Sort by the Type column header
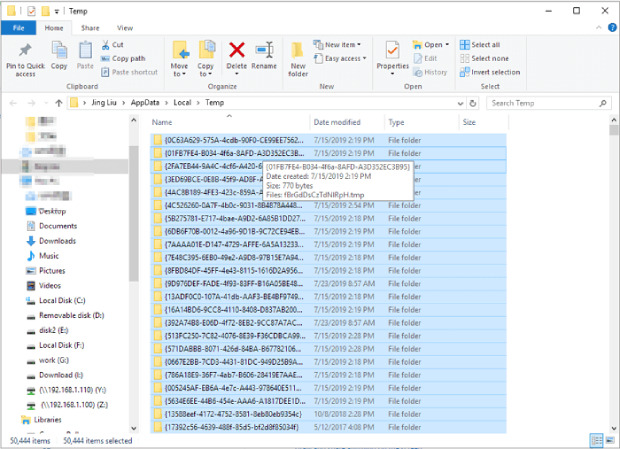620x449 pixels. 421,122
